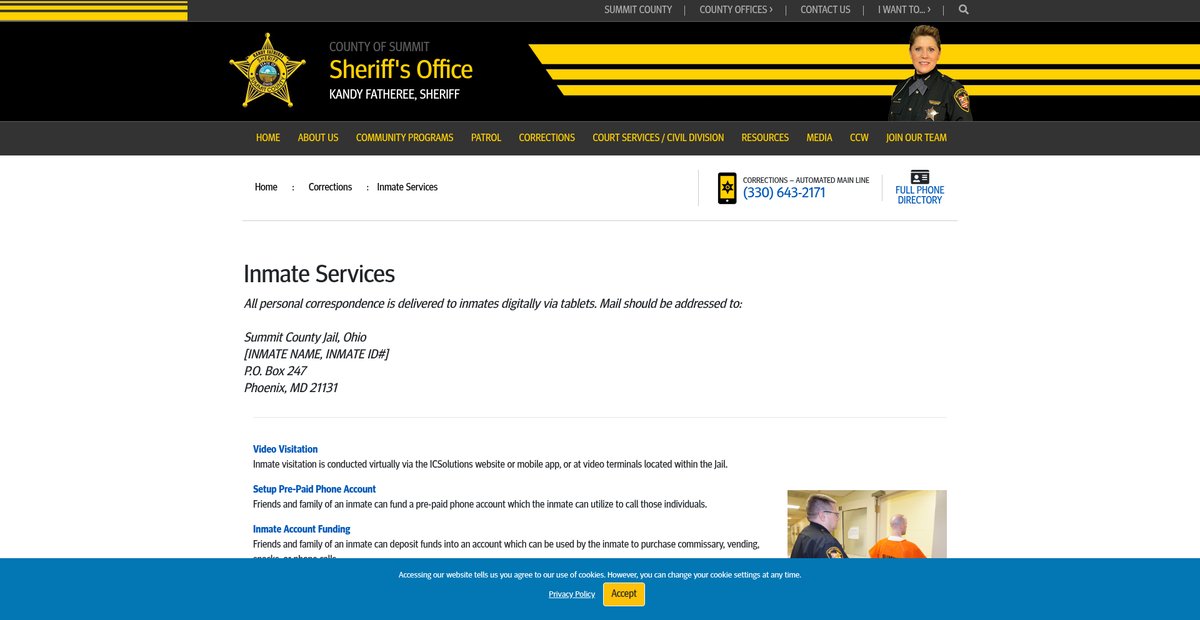1200x620 pixels.
Task: Open the Full Phone Directory link
Action: (920, 195)
